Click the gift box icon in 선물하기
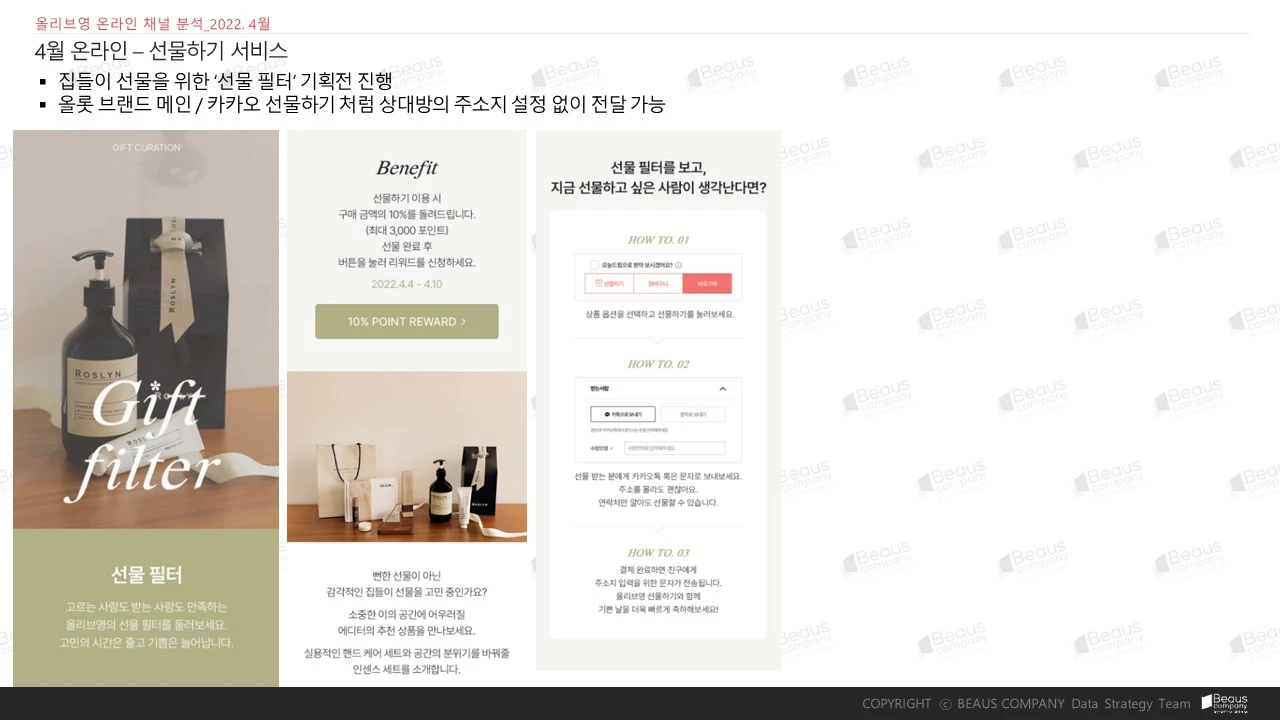This screenshot has height=720, width=1280. tap(598, 283)
